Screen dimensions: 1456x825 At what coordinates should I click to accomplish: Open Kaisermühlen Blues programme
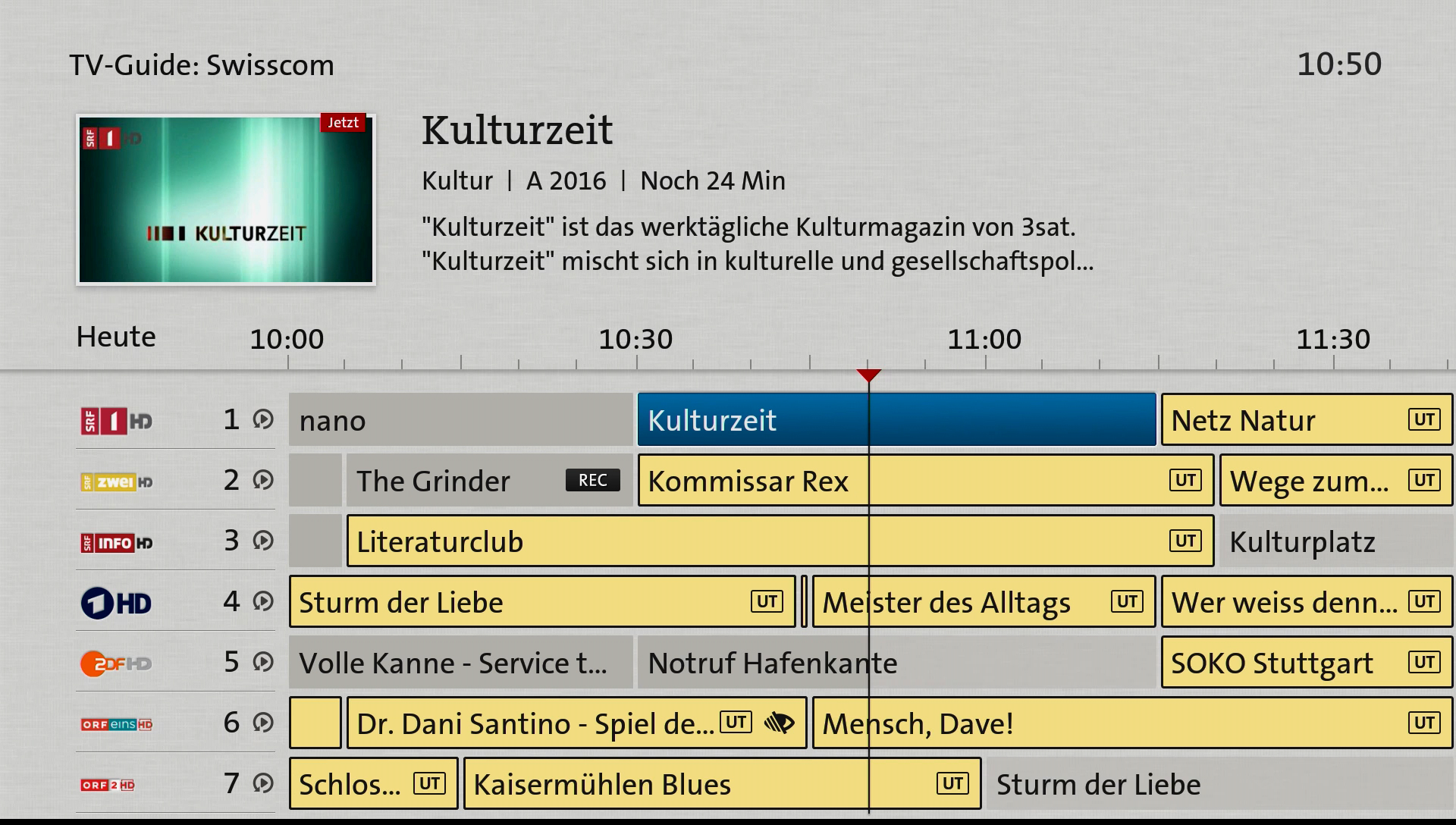(722, 783)
